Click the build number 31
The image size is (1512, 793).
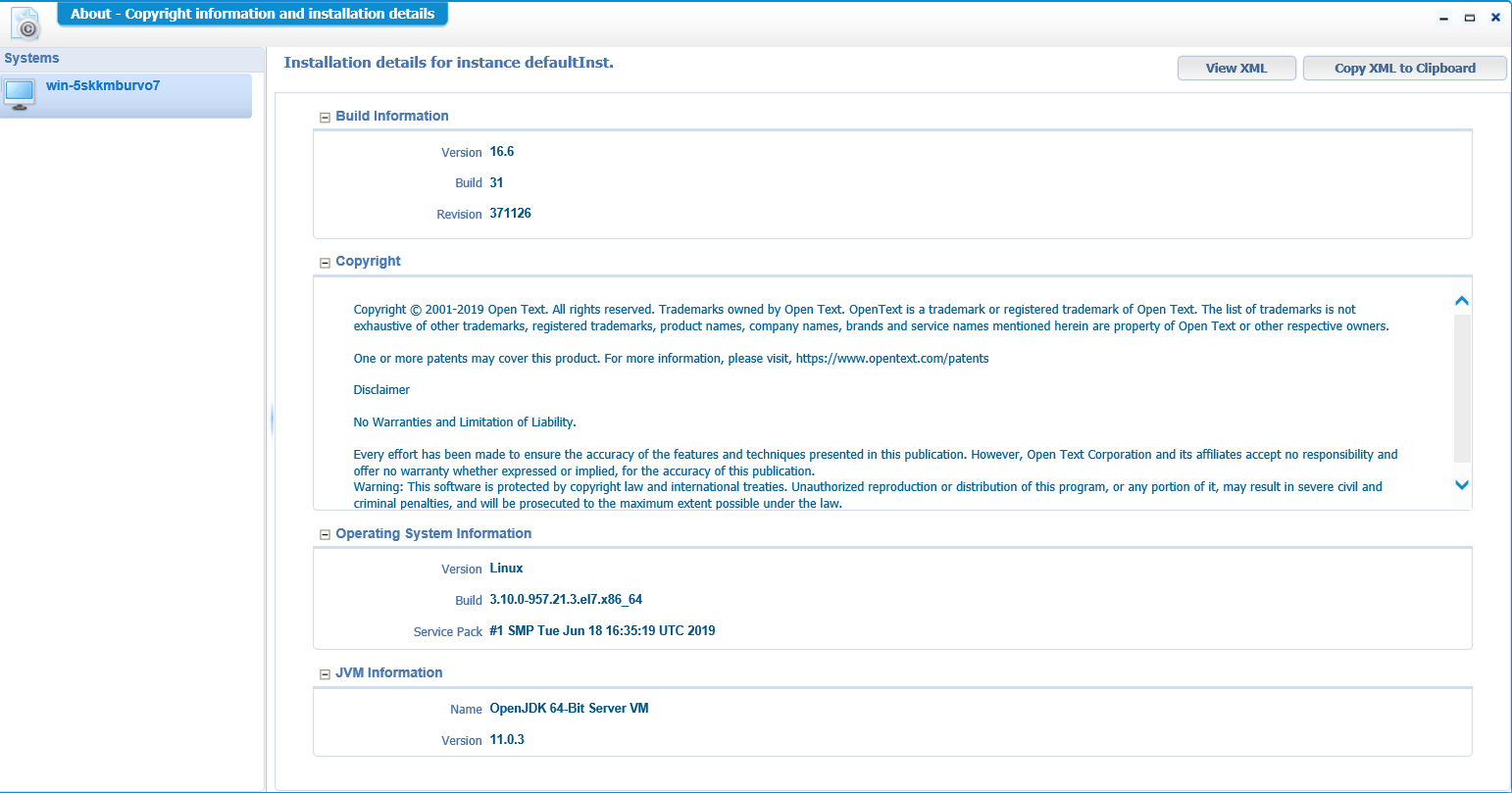tap(496, 182)
